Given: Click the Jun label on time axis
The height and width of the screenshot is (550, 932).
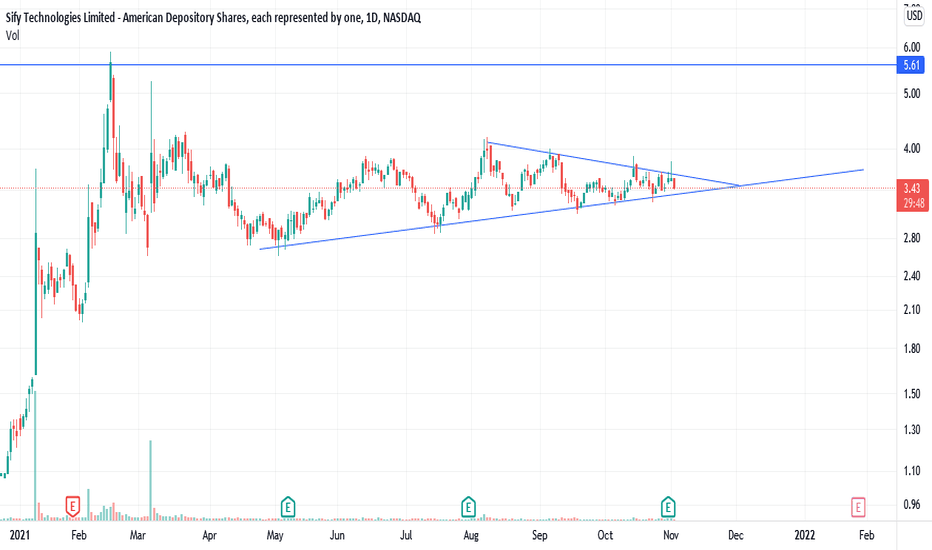Looking at the screenshot, I should pos(337,535).
